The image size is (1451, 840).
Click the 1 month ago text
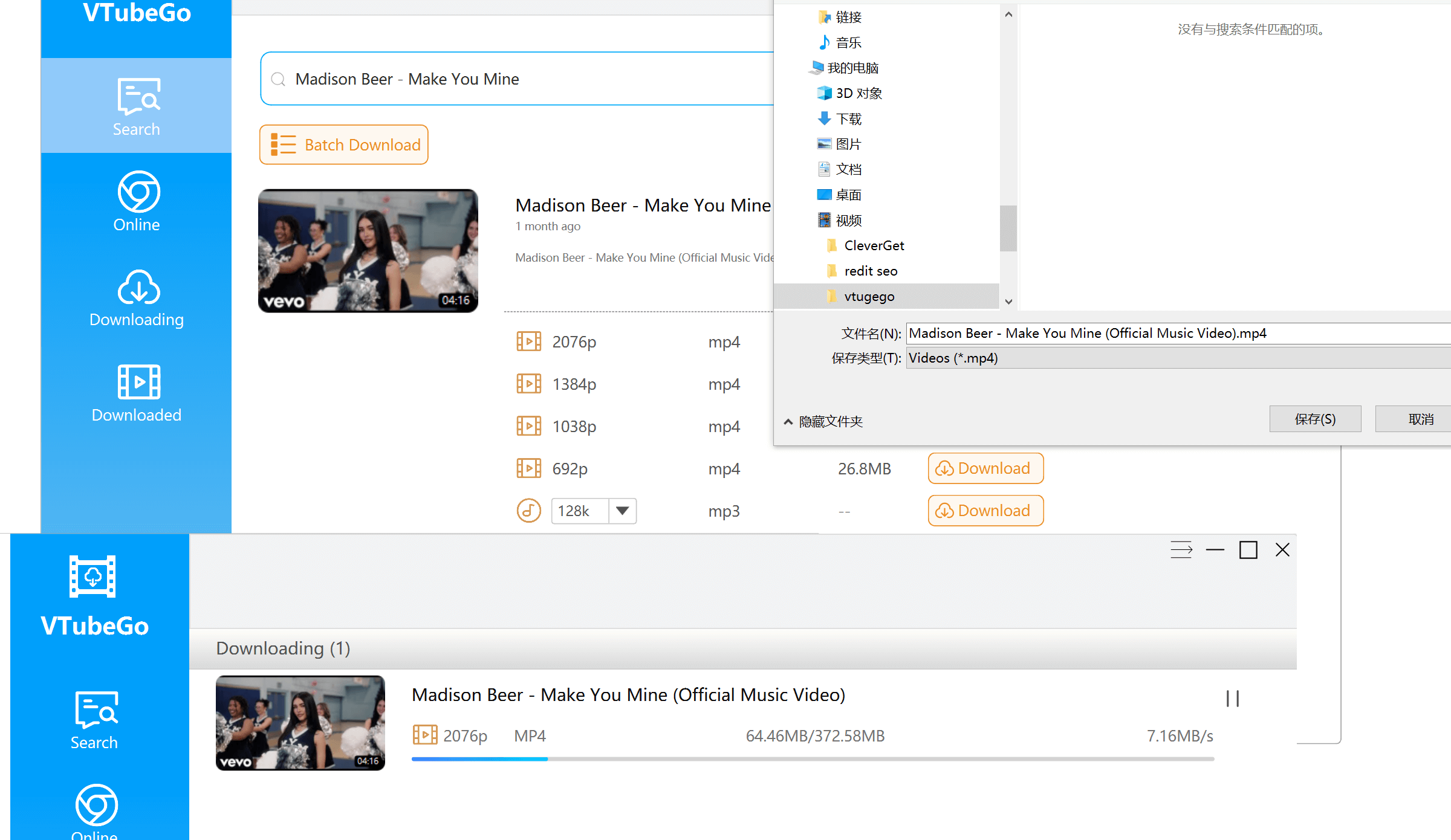(x=548, y=226)
